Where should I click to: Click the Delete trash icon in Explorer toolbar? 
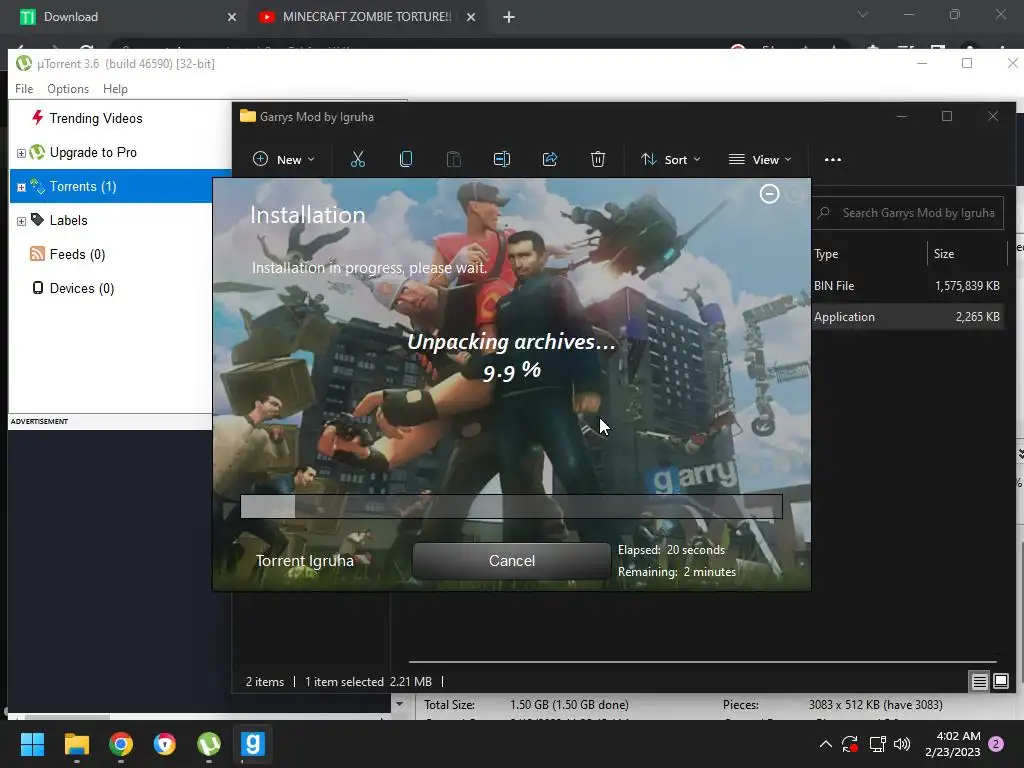click(x=598, y=159)
